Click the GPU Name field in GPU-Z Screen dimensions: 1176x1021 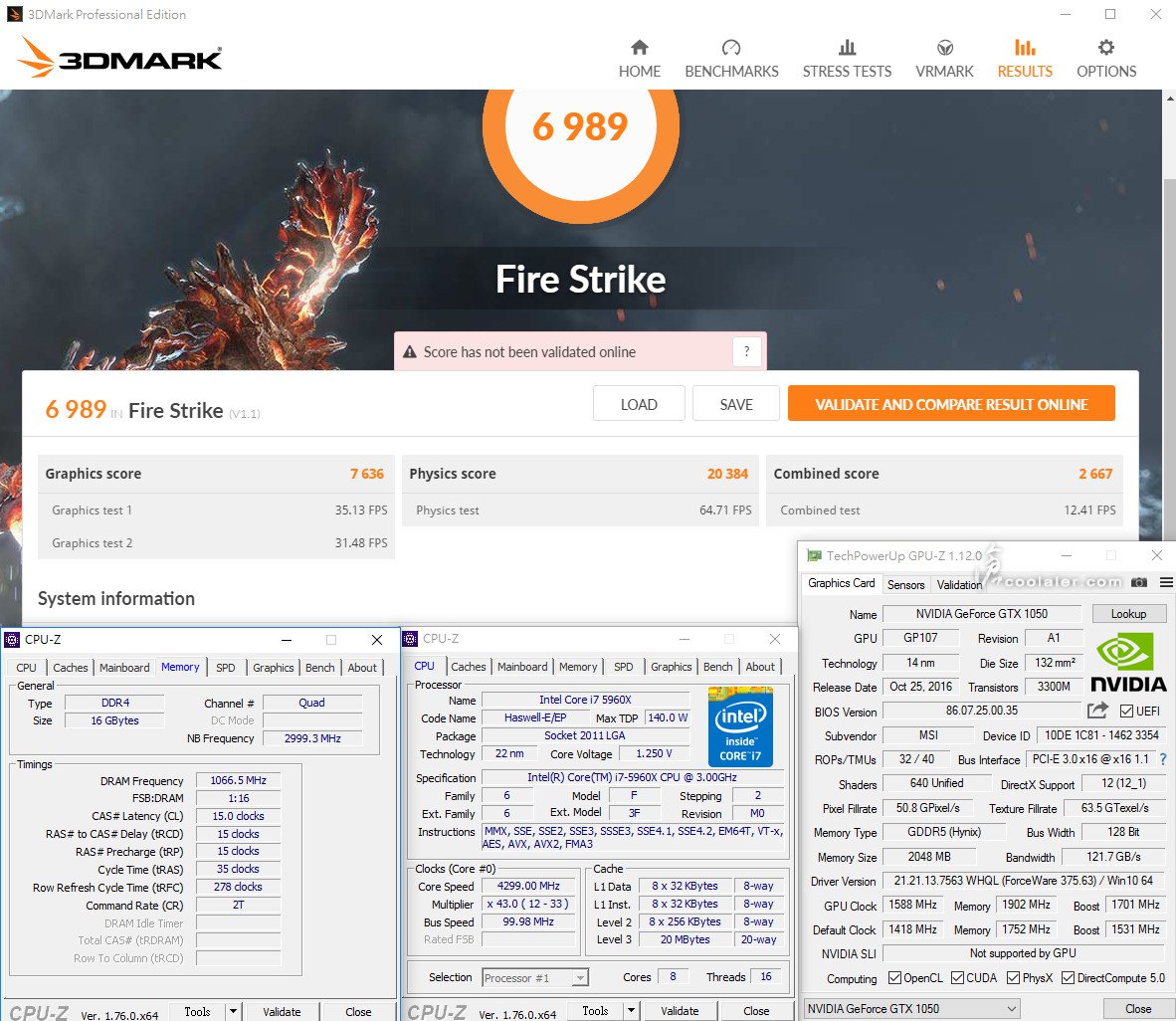[x=982, y=614]
